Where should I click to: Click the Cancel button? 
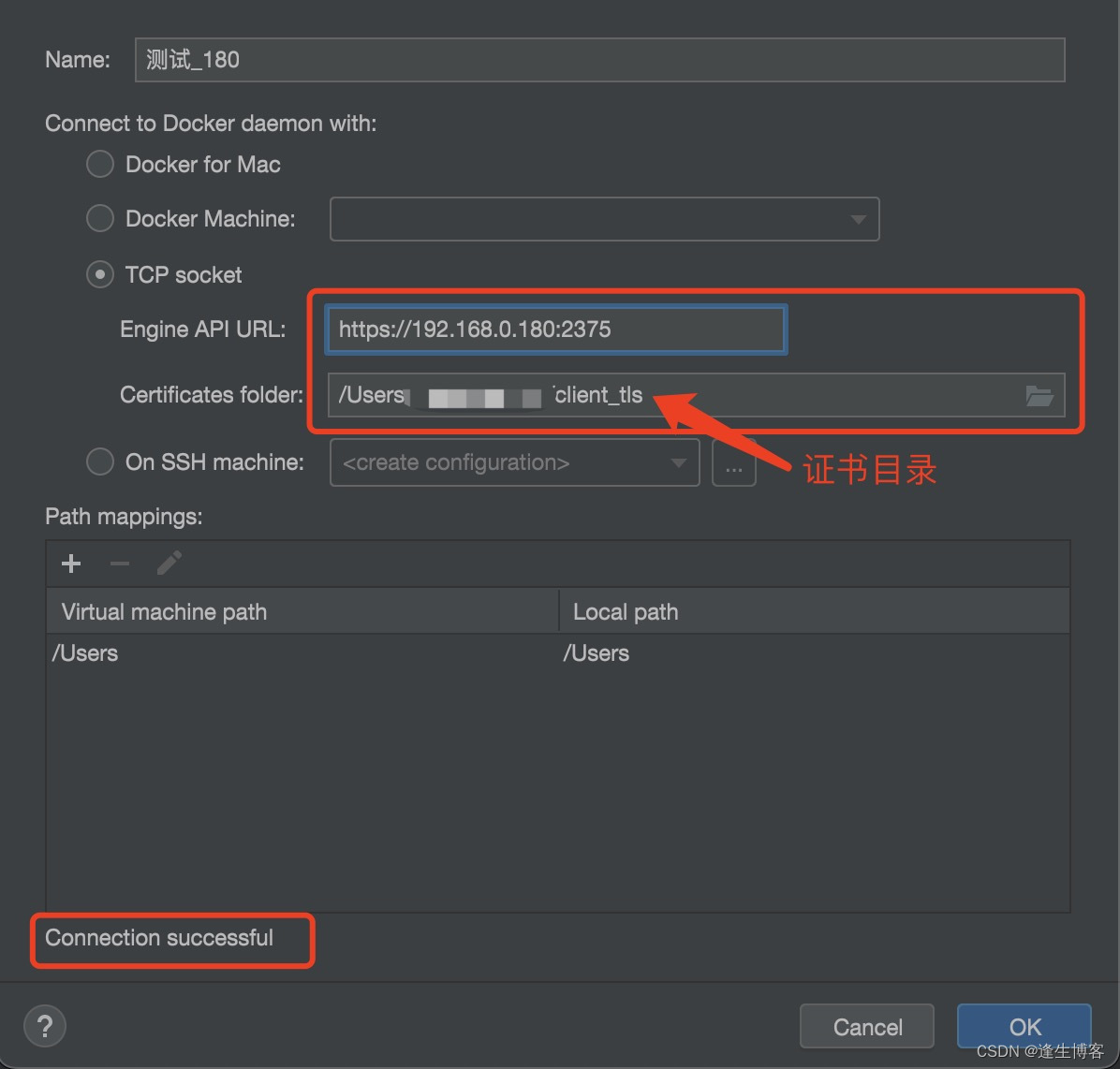click(866, 1026)
